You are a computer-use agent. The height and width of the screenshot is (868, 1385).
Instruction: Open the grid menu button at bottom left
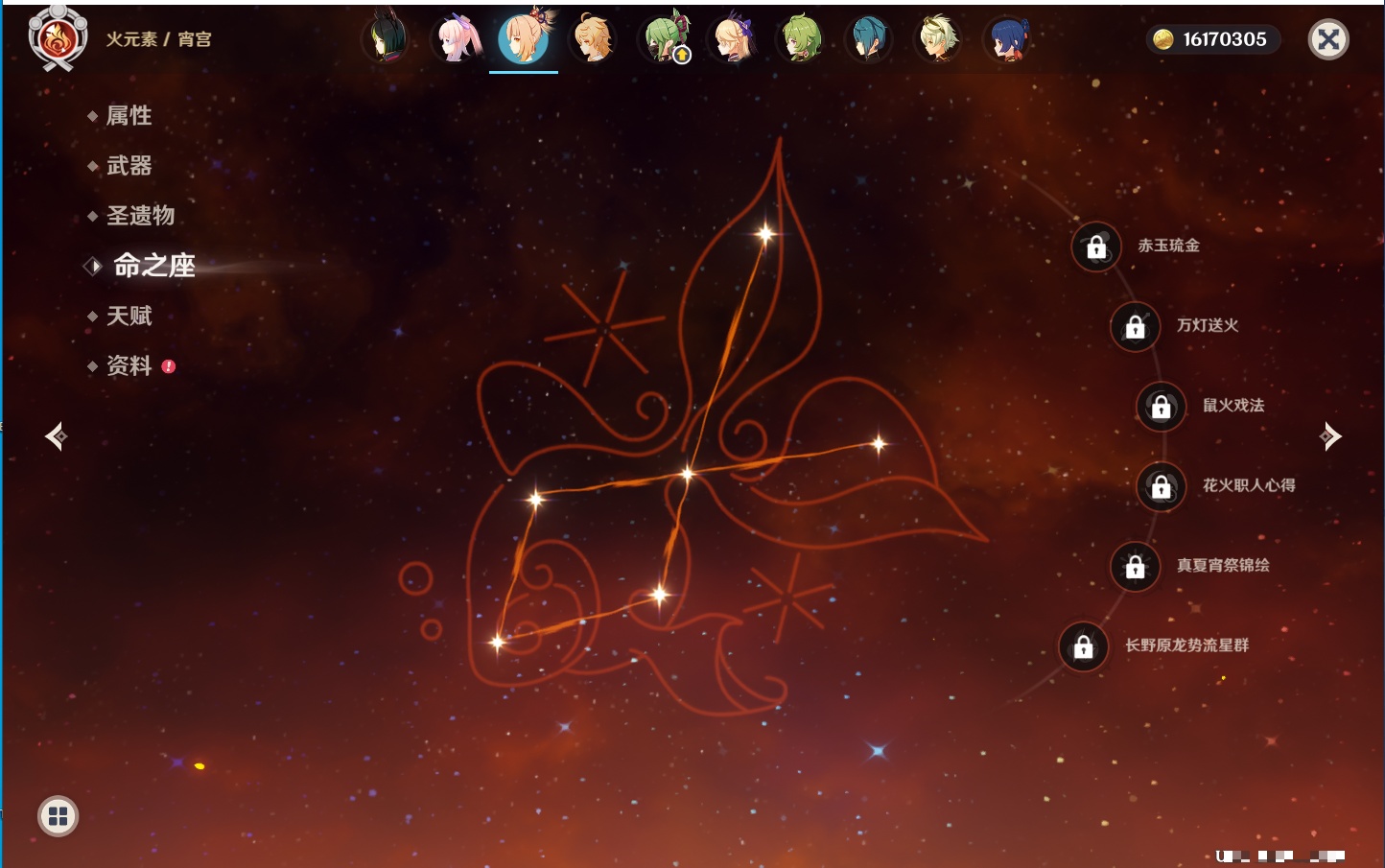point(58,816)
